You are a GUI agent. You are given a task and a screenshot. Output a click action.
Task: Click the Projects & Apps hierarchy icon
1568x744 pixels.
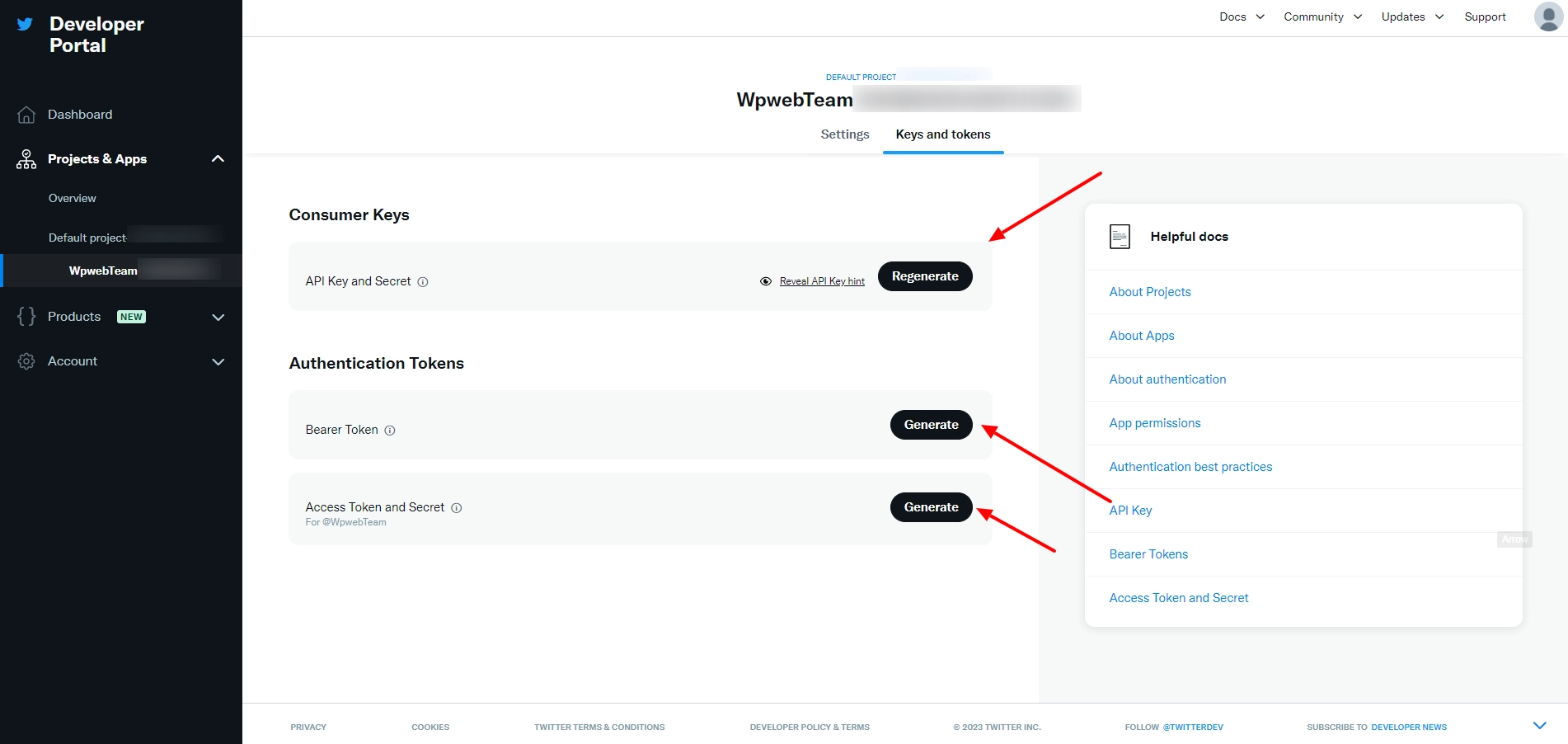tap(26, 159)
